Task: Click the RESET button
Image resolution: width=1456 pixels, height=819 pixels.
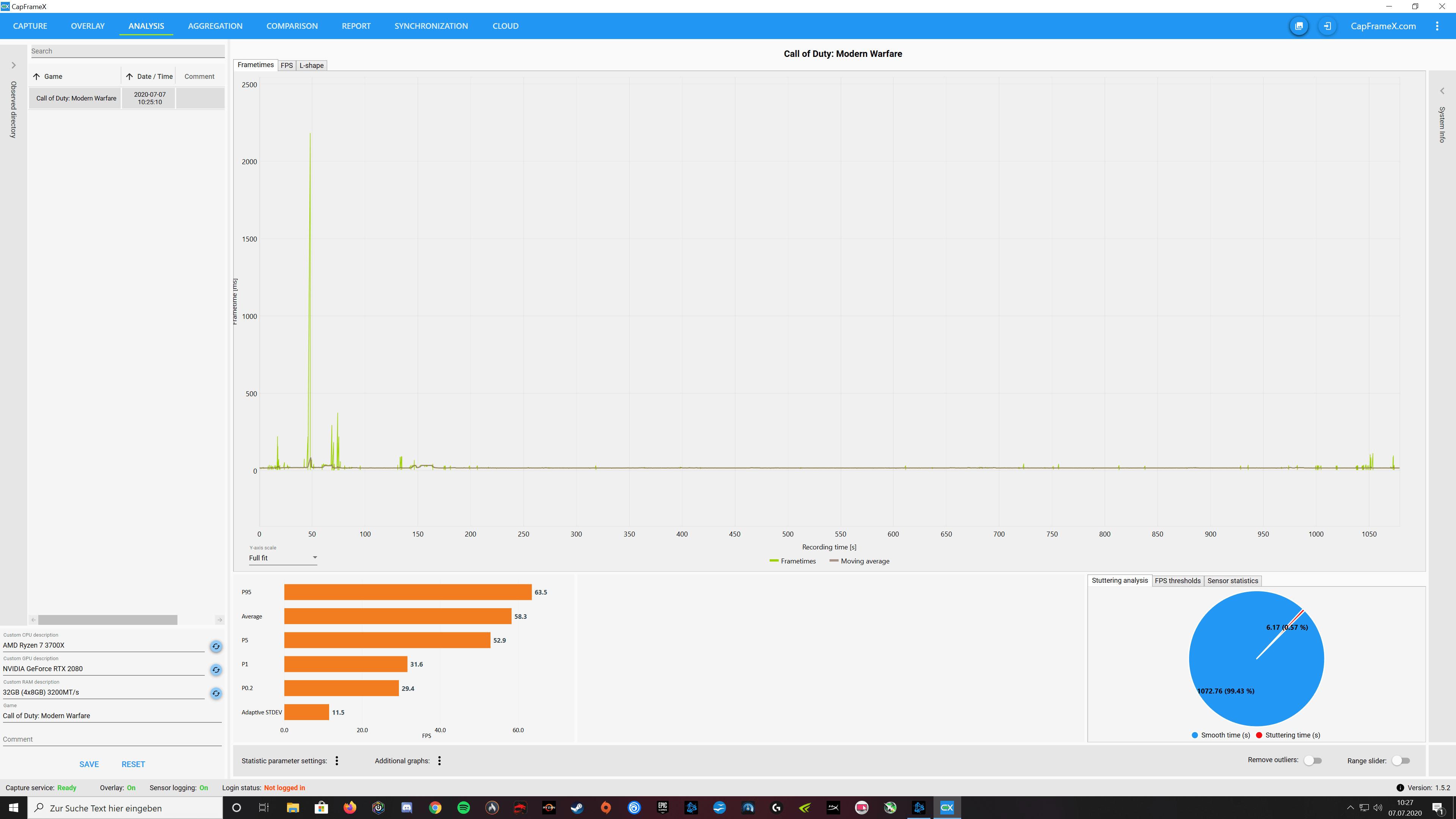Action: [x=133, y=764]
